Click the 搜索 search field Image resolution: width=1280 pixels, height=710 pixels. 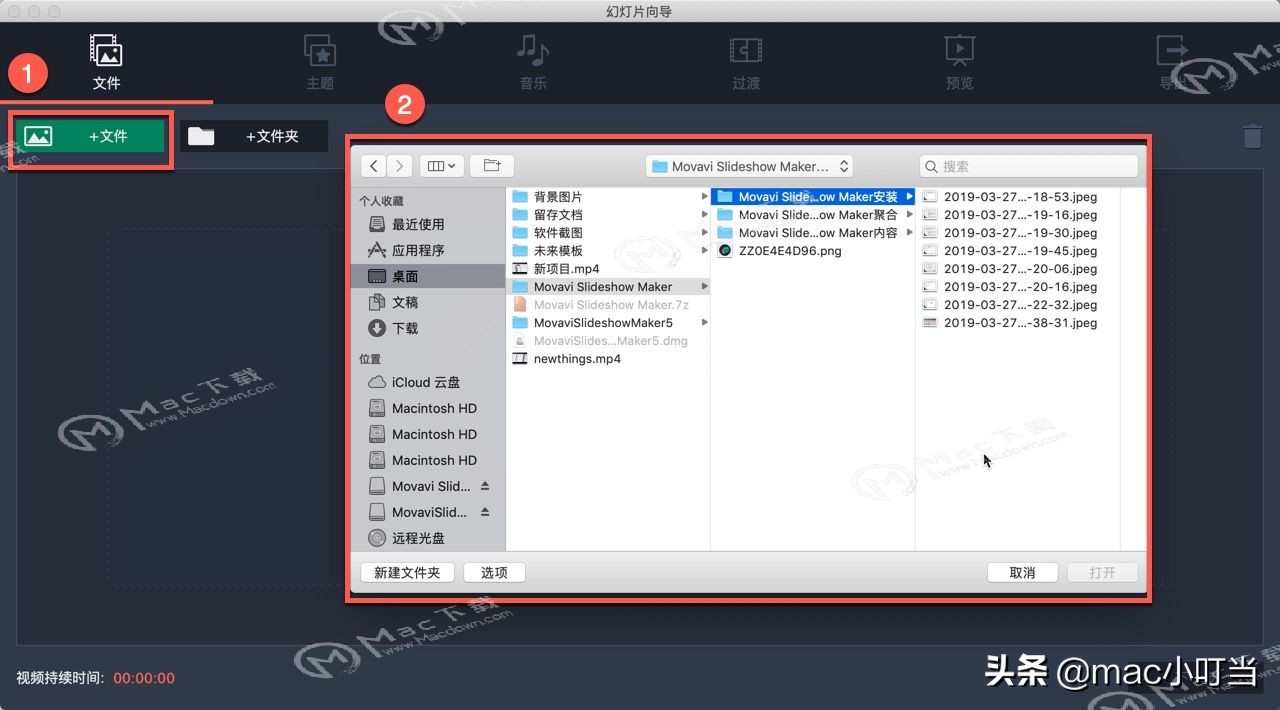pyautogui.click(x=1028, y=166)
